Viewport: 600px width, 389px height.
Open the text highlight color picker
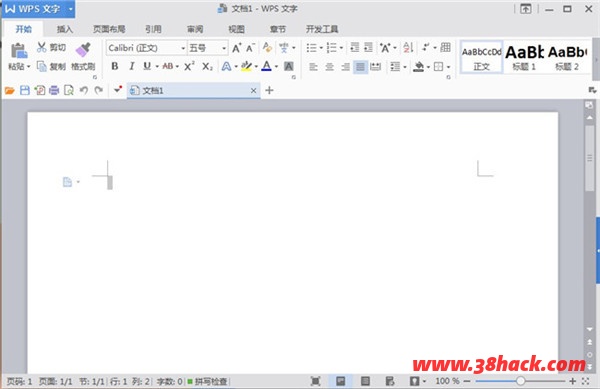click(246, 67)
